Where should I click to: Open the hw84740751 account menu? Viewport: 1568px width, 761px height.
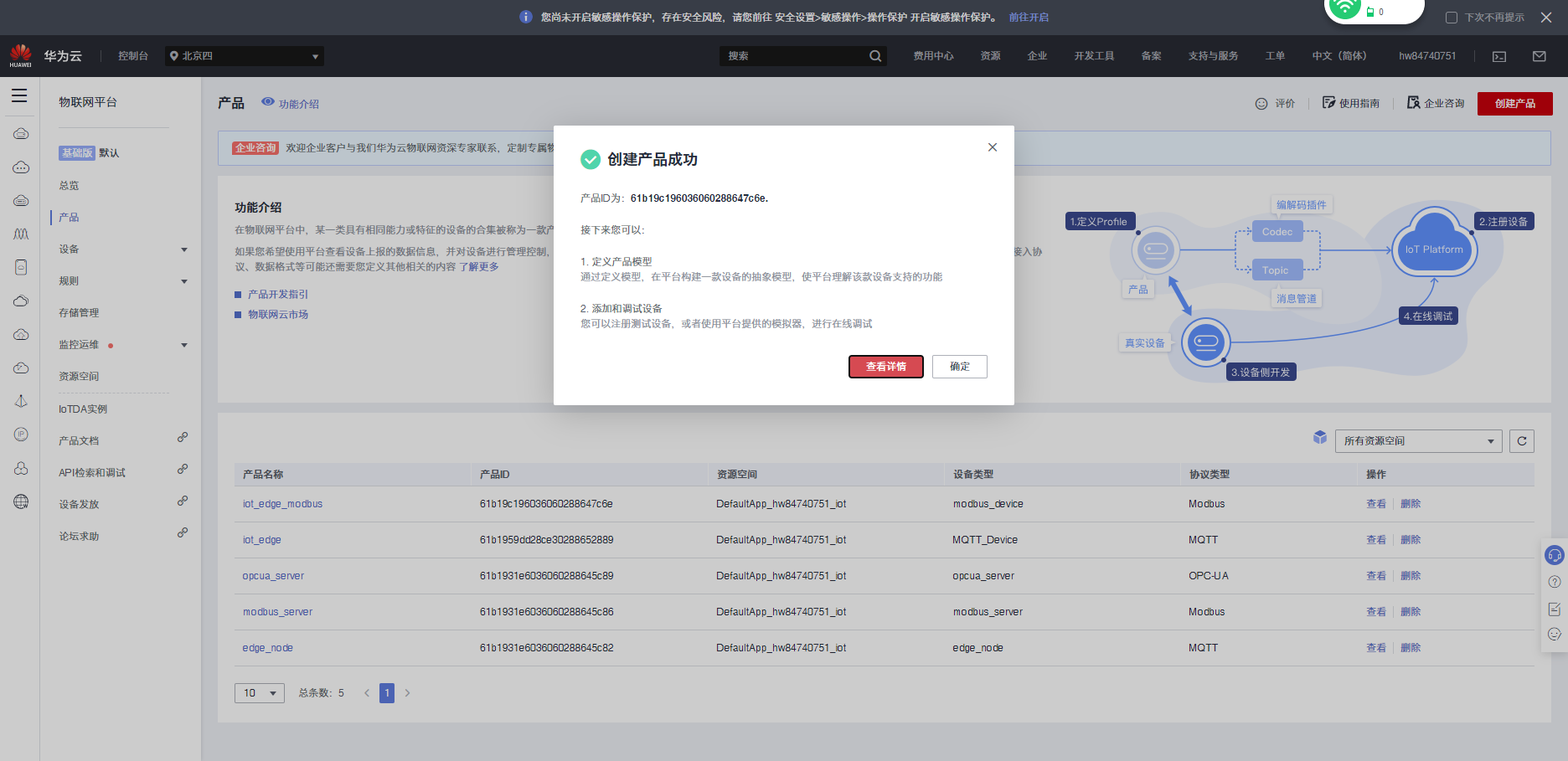point(1427,56)
